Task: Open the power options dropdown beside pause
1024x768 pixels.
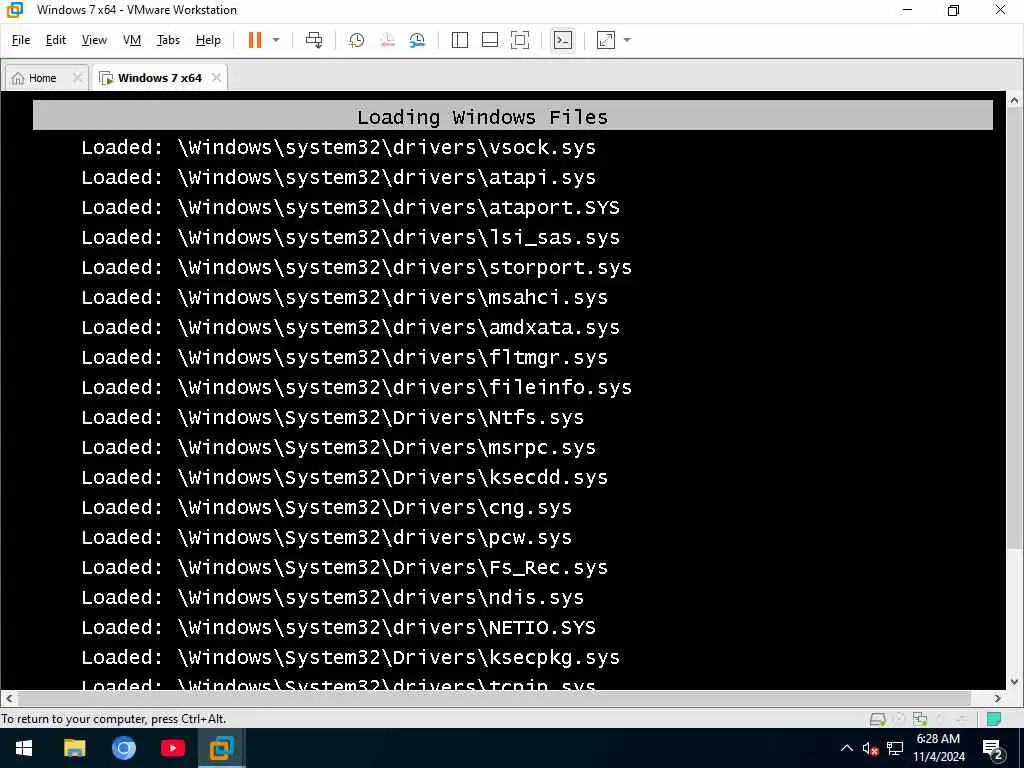Action: click(x=276, y=40)
